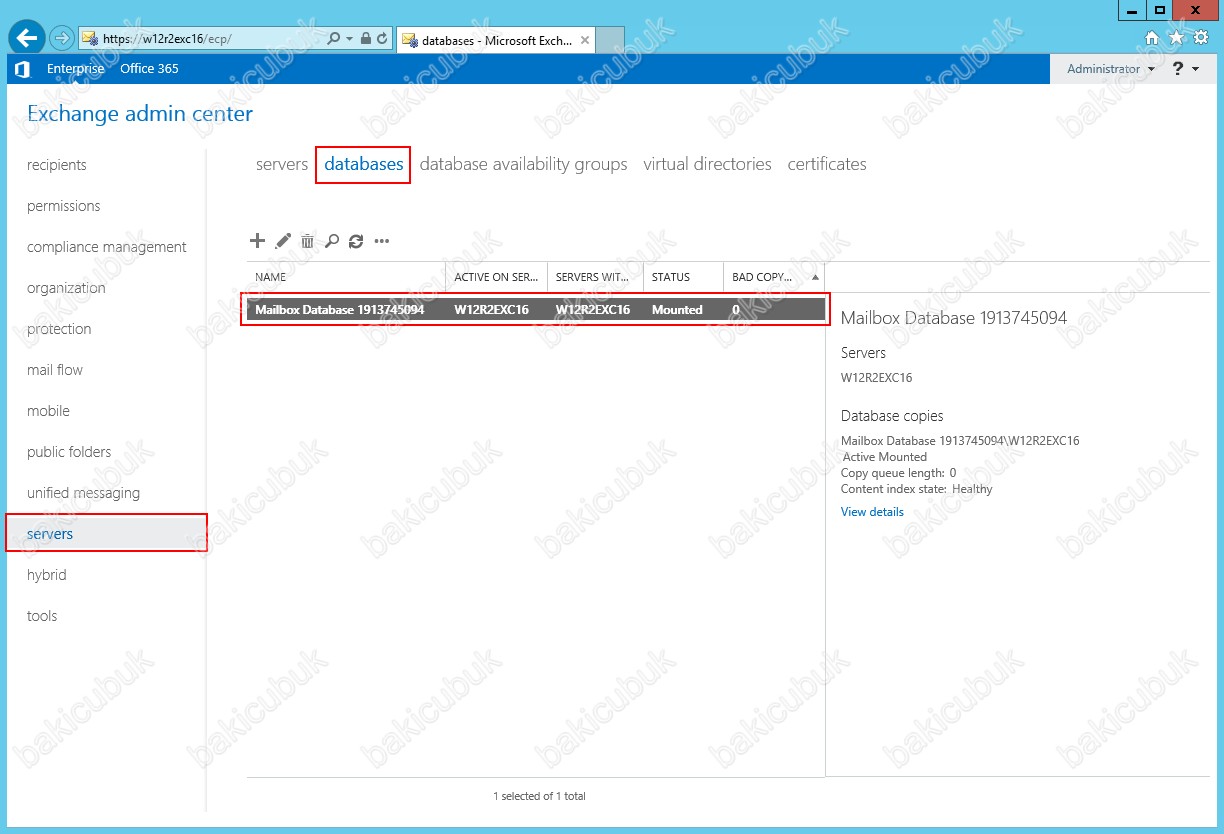Open mobile section

tap(48, 411)
